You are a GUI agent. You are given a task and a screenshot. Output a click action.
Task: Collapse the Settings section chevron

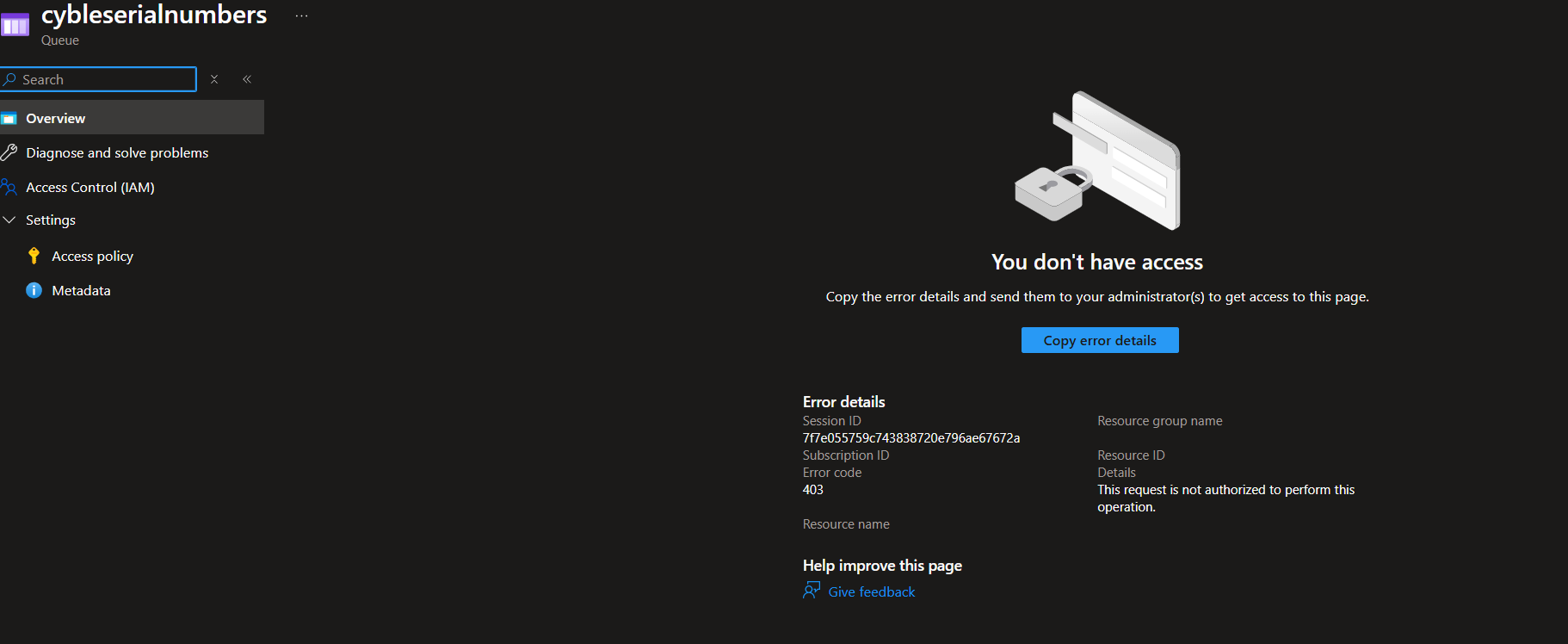point(9,220)
